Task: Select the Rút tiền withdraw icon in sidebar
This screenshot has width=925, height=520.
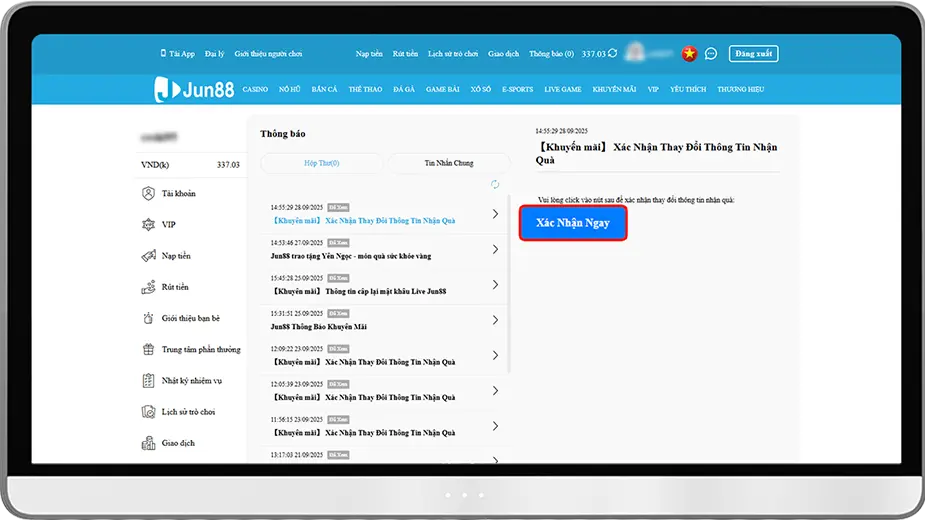Action: (x=148, y=287)
